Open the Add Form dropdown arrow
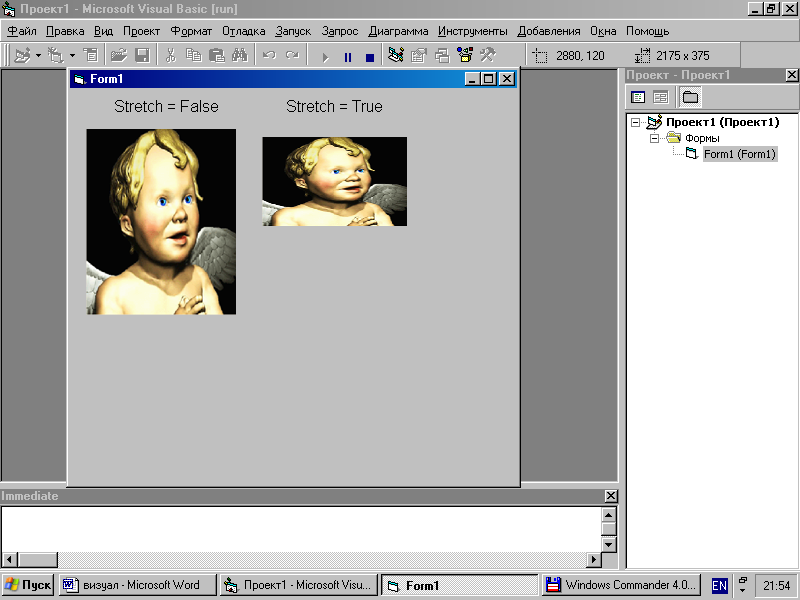This screenshot has width=800, height=600. tap(72, 55)
